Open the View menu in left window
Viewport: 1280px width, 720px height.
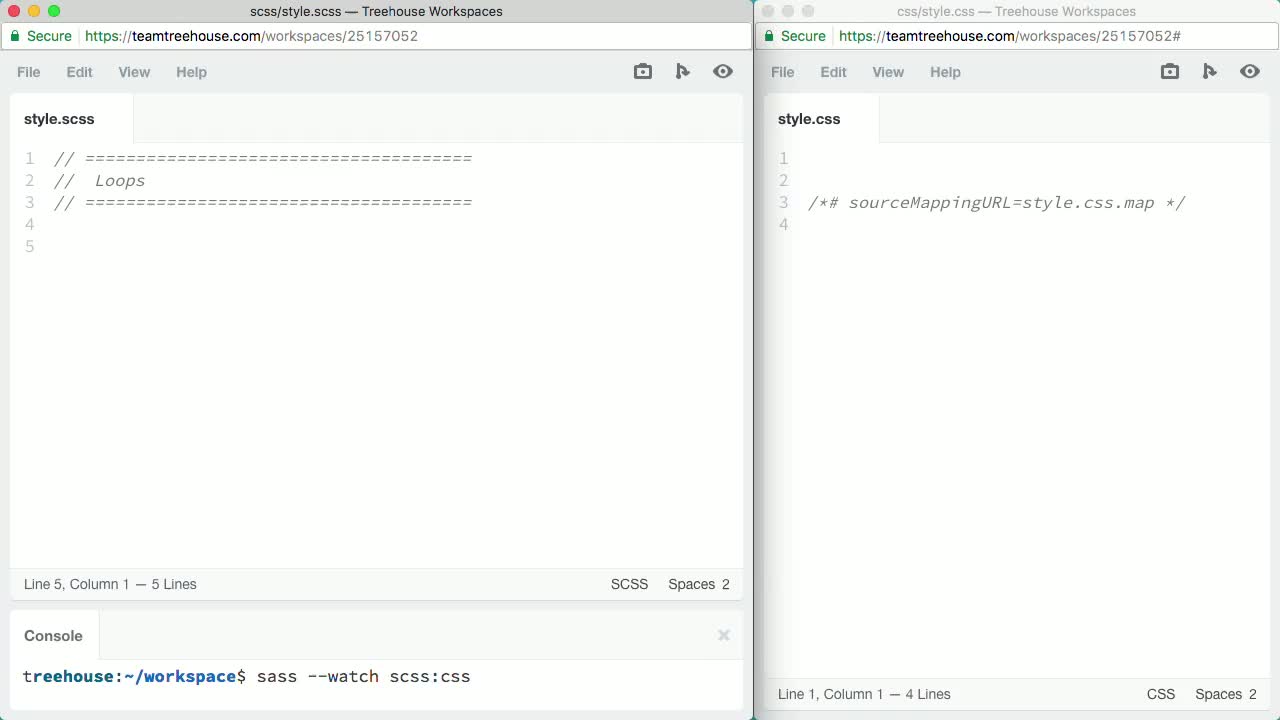pyautogui.click(x=134, y=72)
